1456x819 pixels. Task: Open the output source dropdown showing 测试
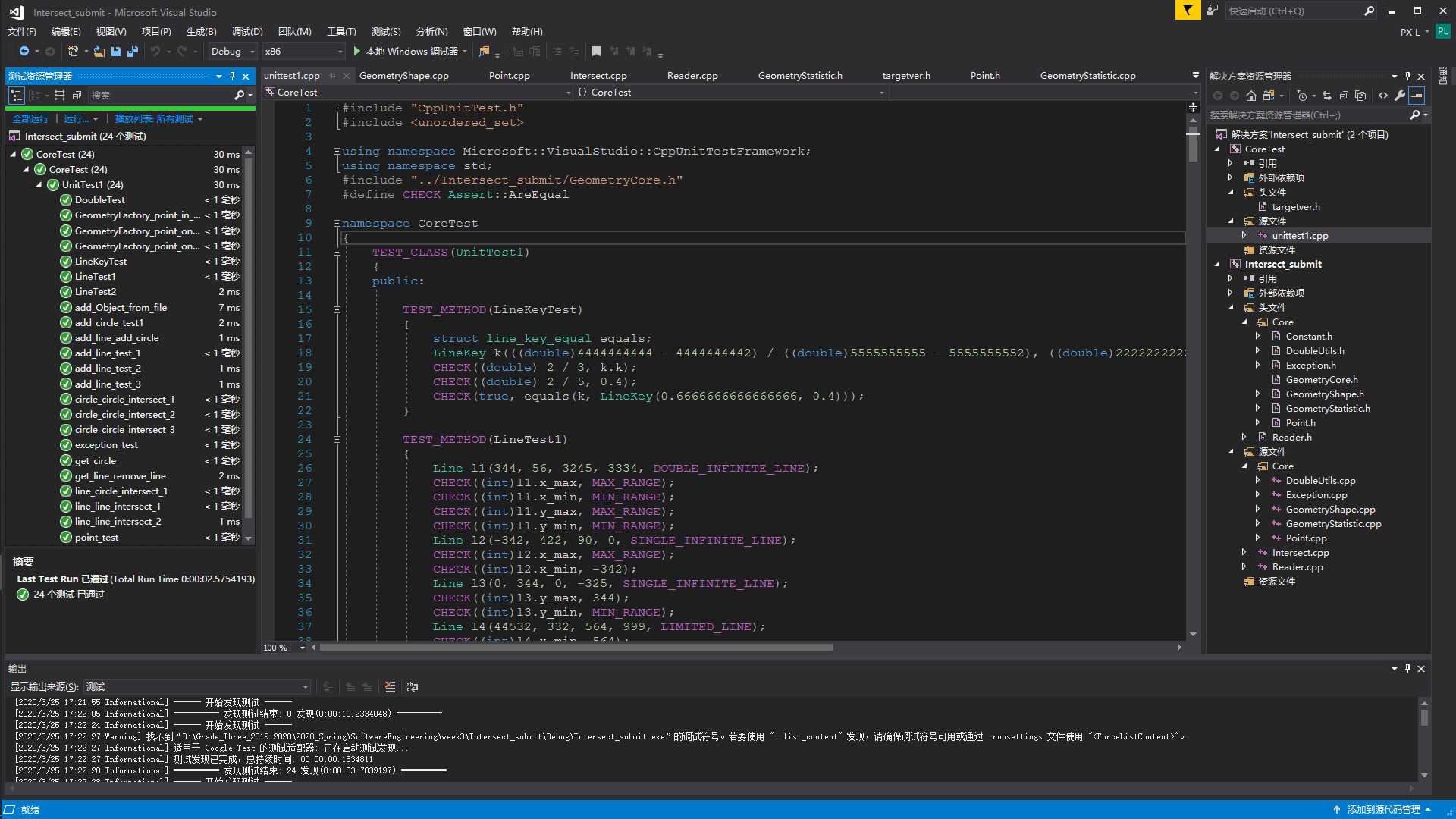(x=197, y=687)
